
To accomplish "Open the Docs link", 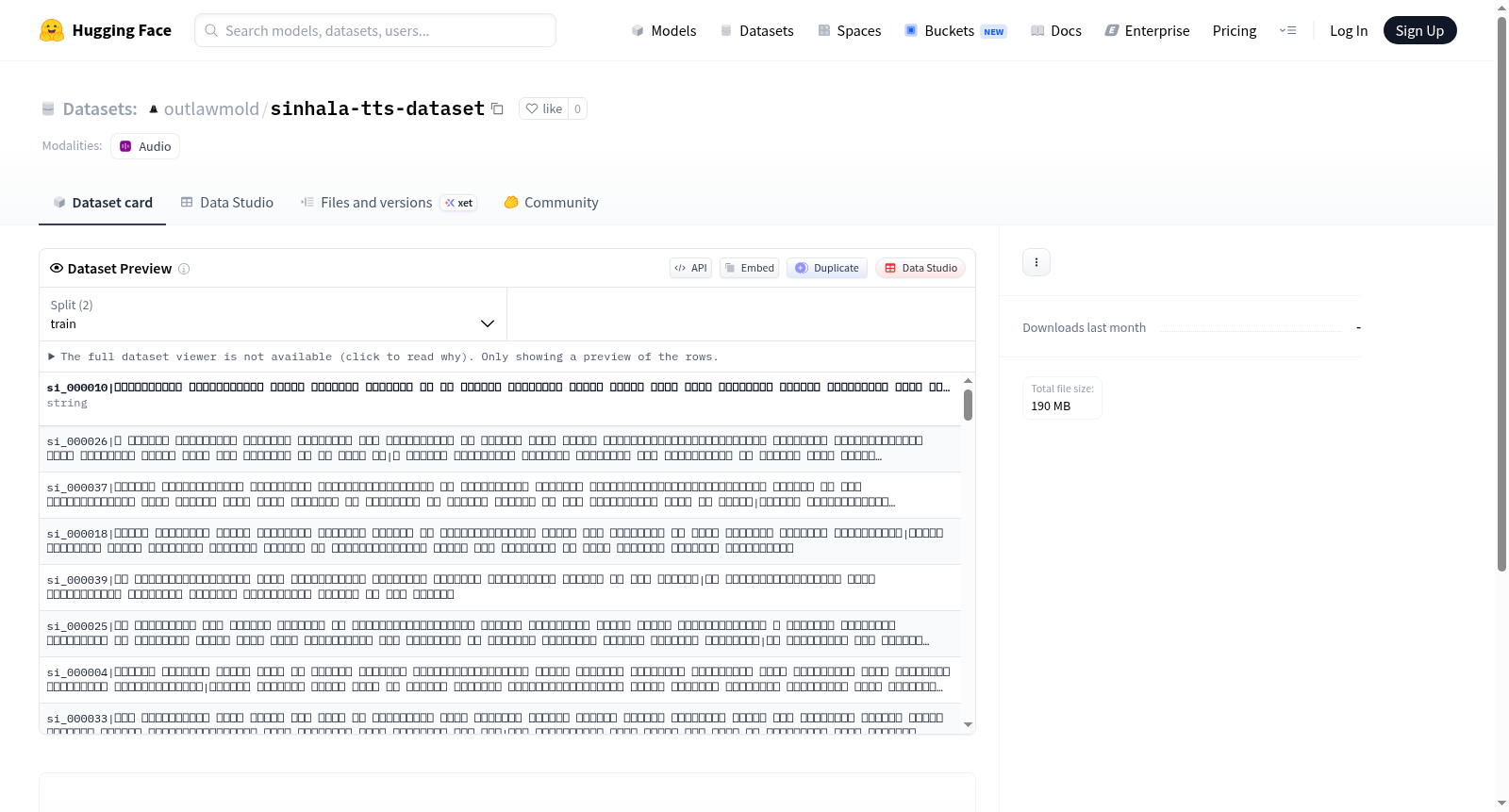I will tap(1056, 31).
